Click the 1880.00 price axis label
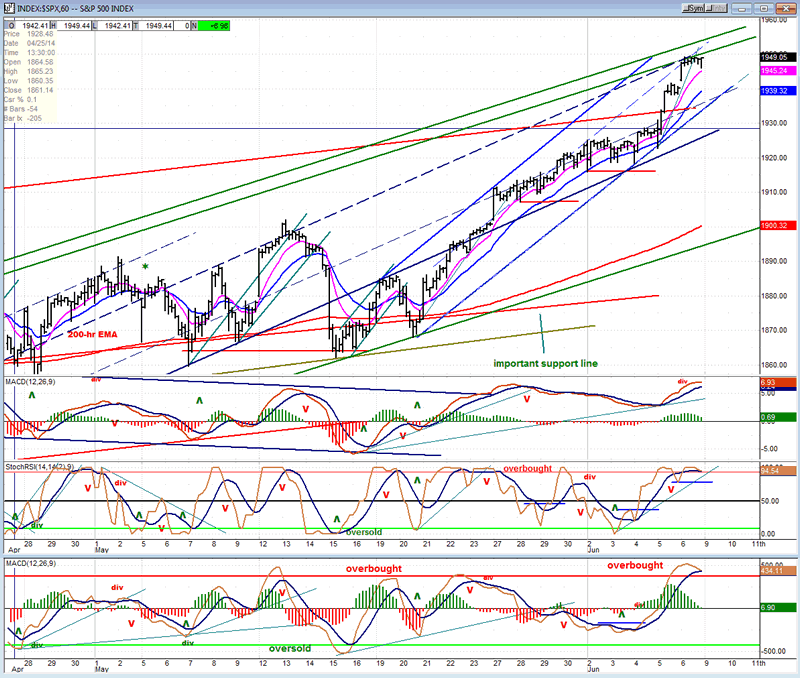 coord(774,296)
